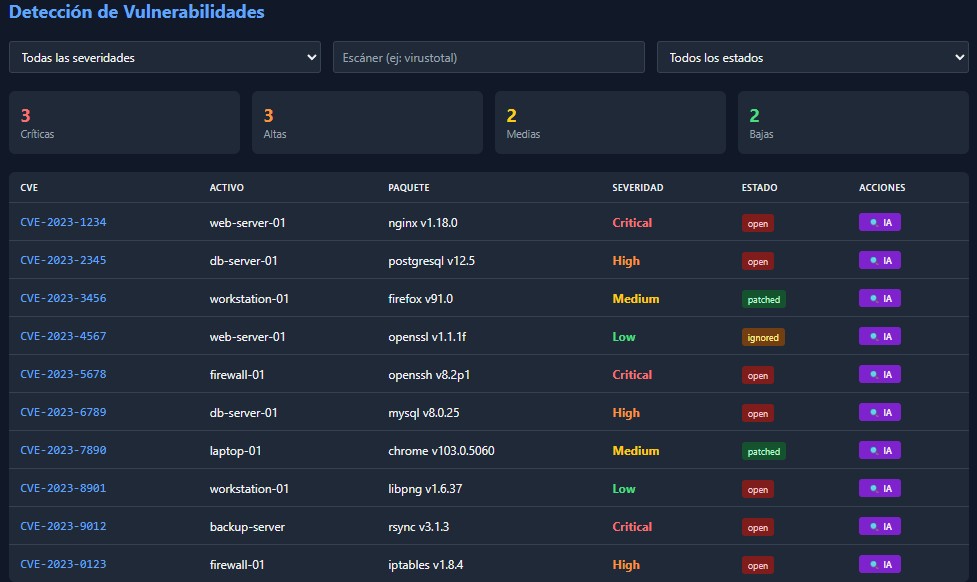Follow the CVE-2023-9012 link
This screenshot has width=977, height=582.
63,526
